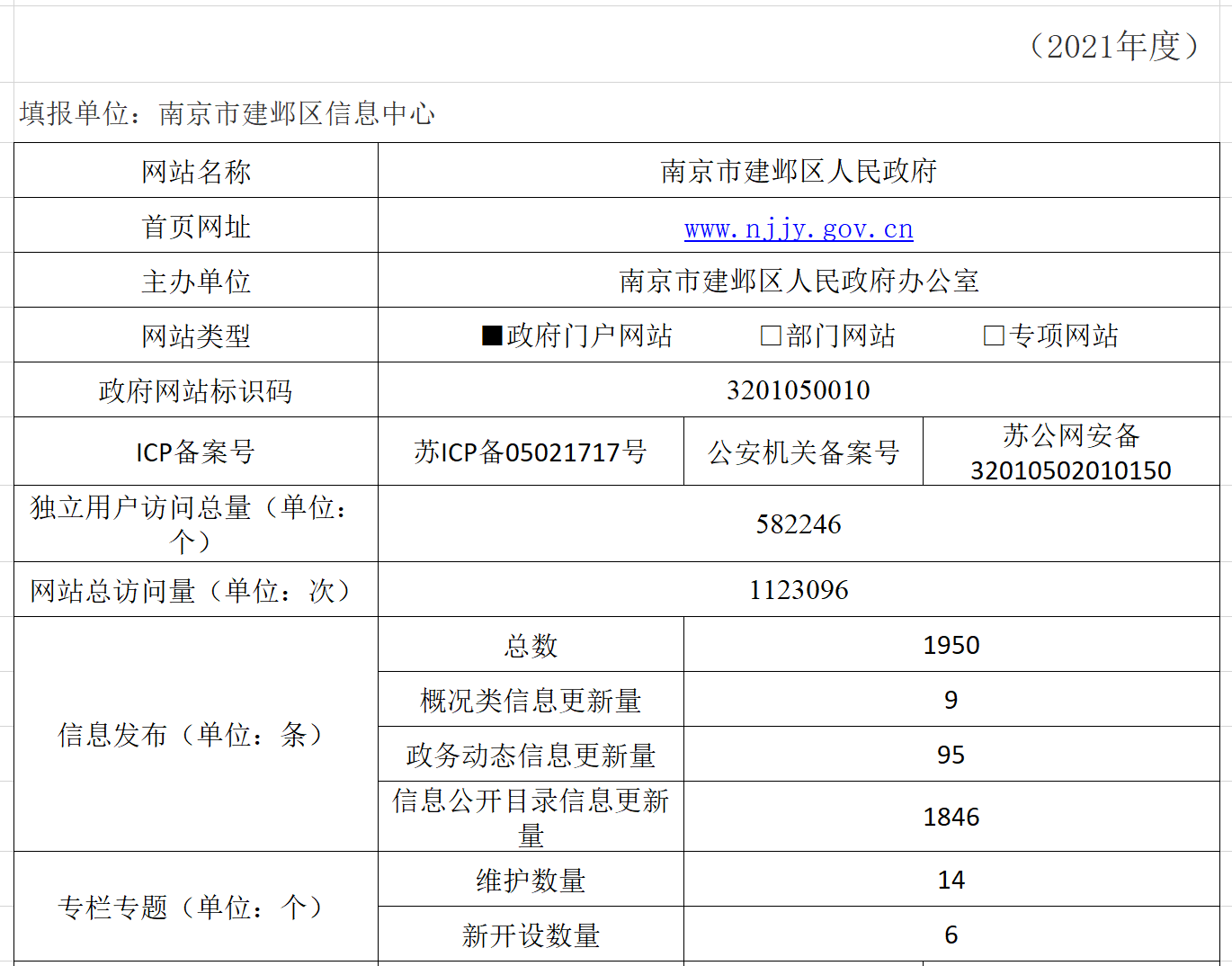Select the value 6 cell
Viewport: 1232px width, 966px height.
click(x=951, y=935)
